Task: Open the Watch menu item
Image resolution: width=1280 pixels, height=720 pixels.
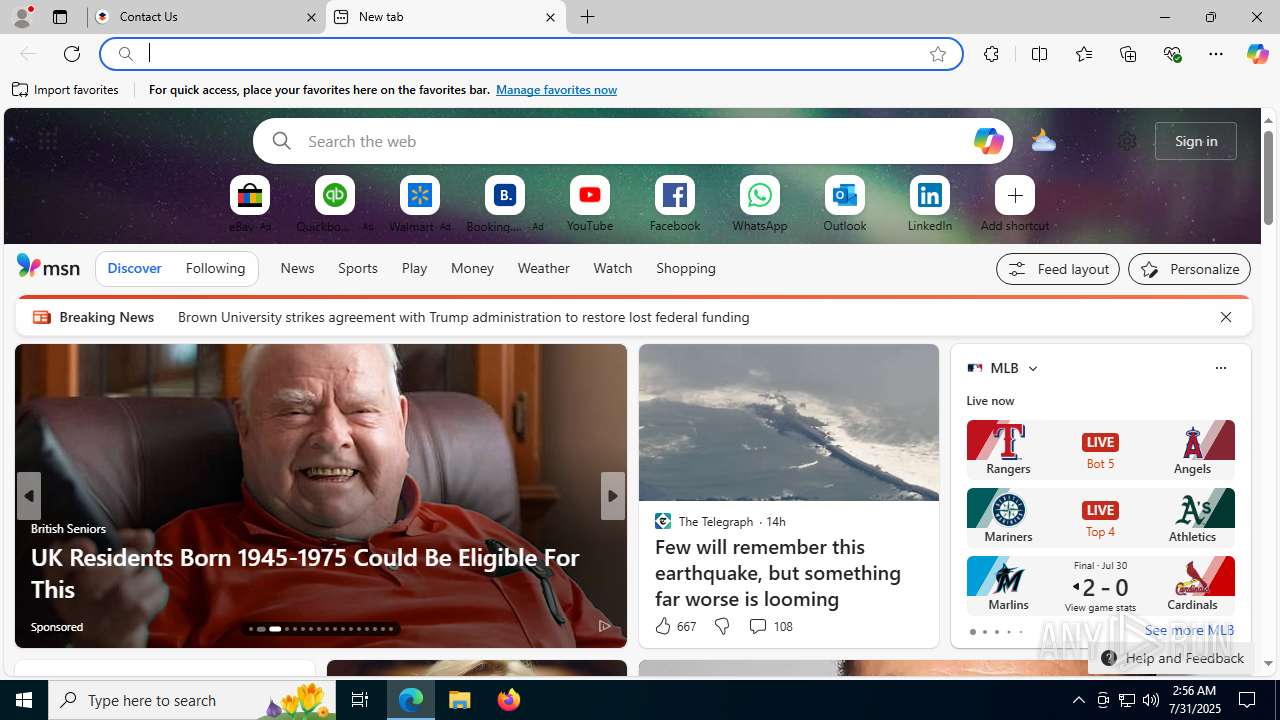Action: tap(613, 268)
